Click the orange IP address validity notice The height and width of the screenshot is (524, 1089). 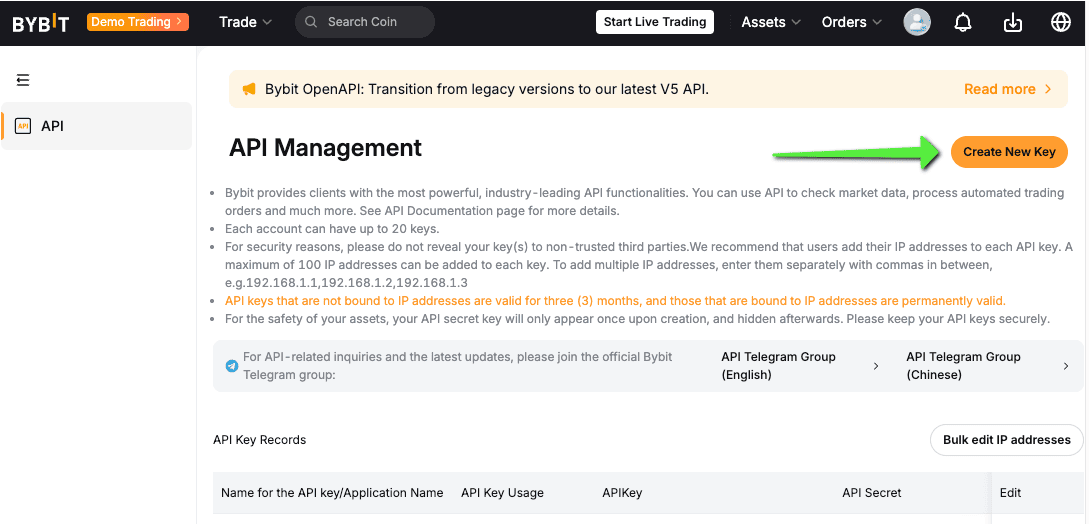[615, 301]
